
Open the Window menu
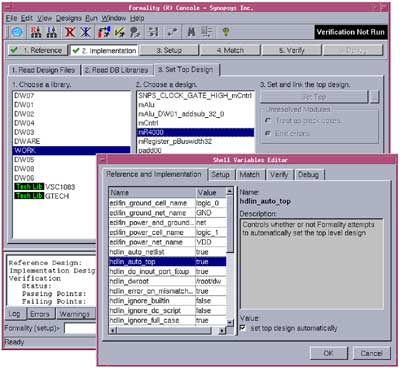click(114, 18)
